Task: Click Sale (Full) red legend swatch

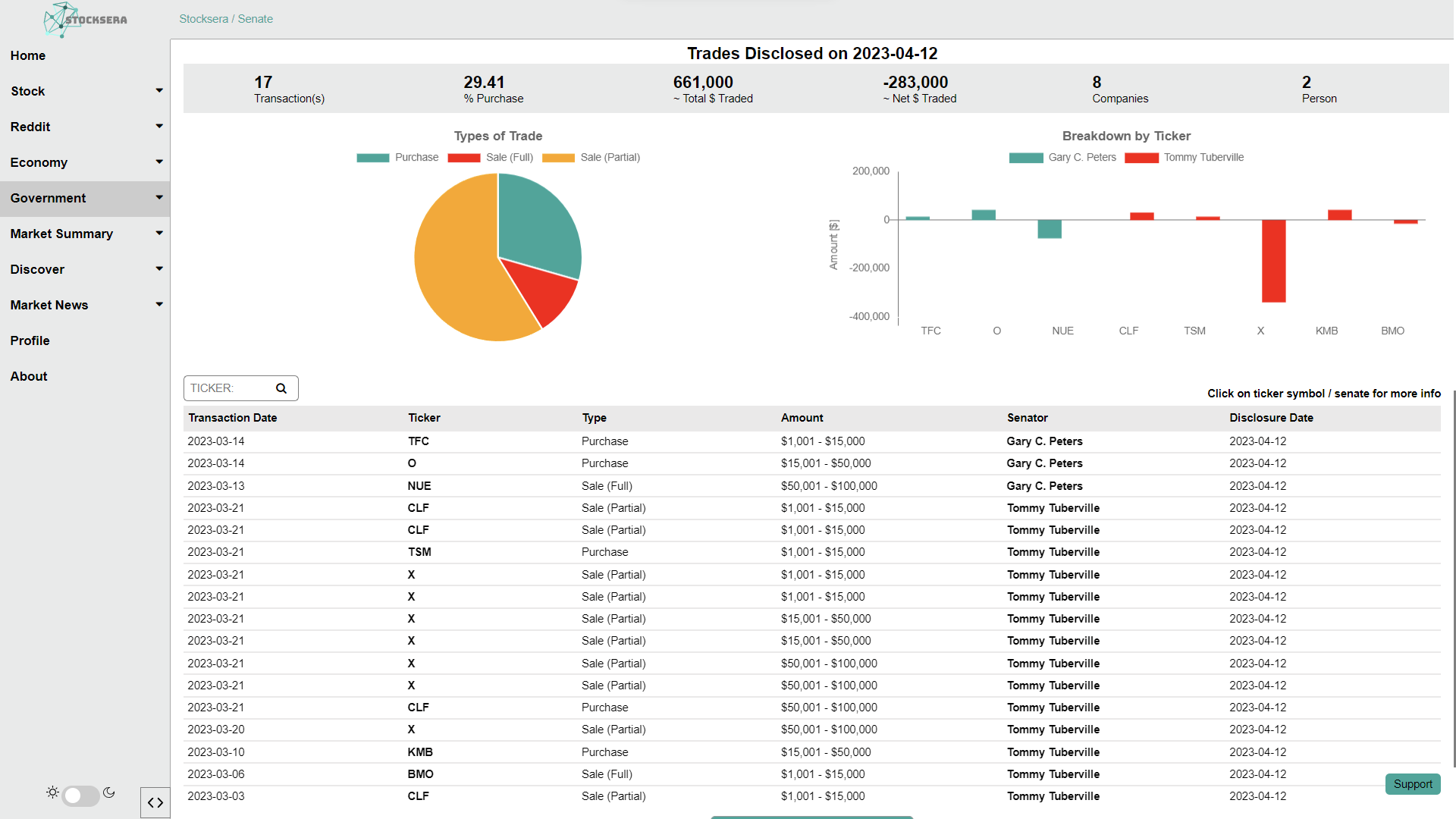Action: click(x=463, y=158)
